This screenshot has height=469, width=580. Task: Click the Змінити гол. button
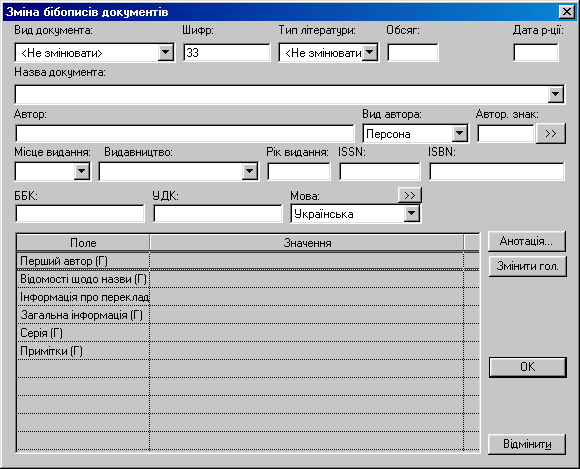527,266
